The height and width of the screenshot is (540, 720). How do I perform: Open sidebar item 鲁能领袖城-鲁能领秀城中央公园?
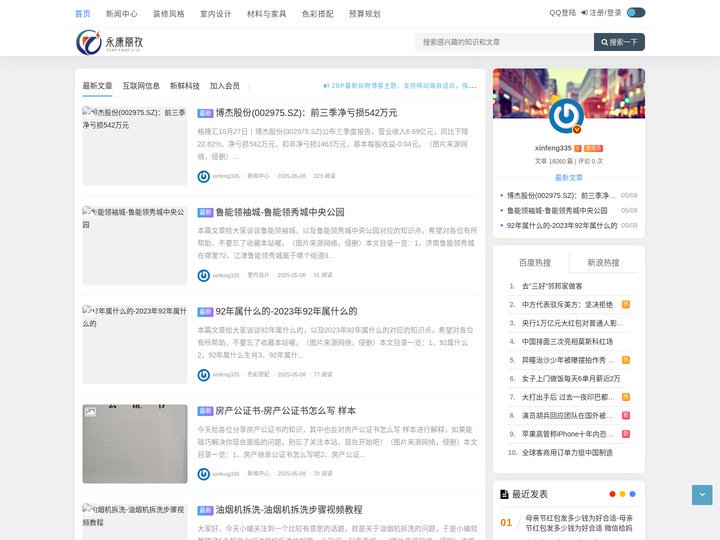tap(557, 210)
